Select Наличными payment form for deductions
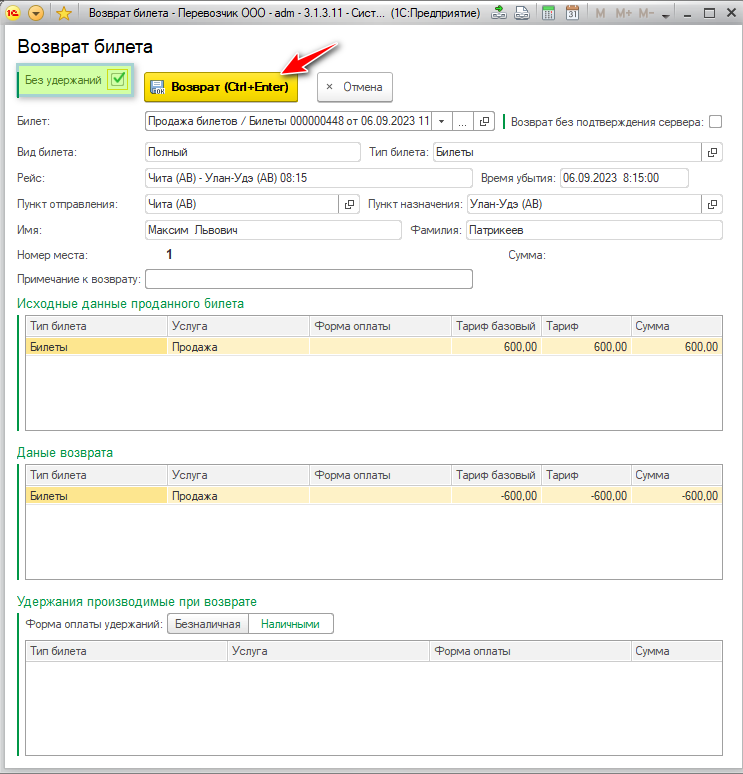 point(290,624)
